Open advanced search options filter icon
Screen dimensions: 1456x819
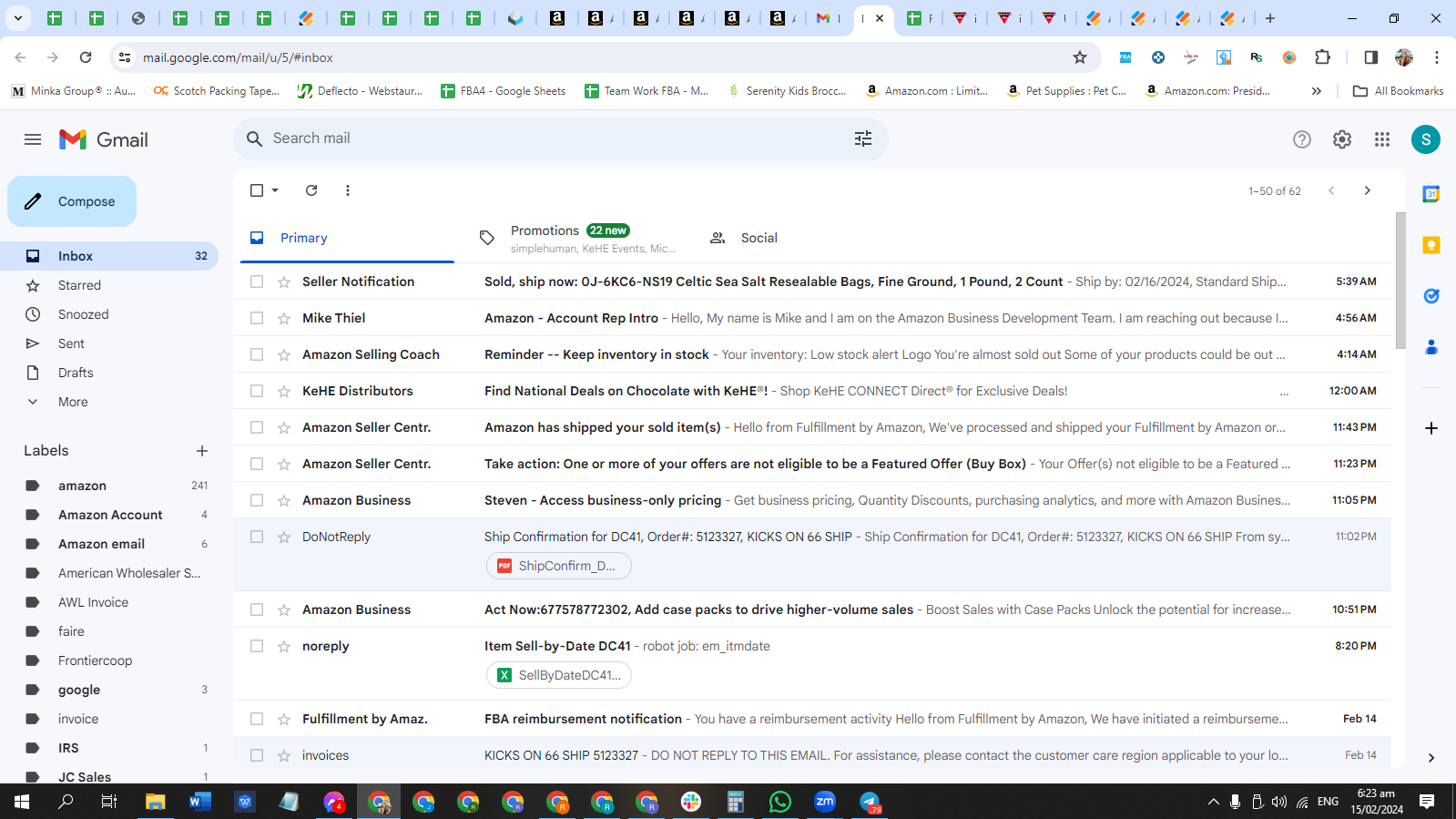coord(863,138)
